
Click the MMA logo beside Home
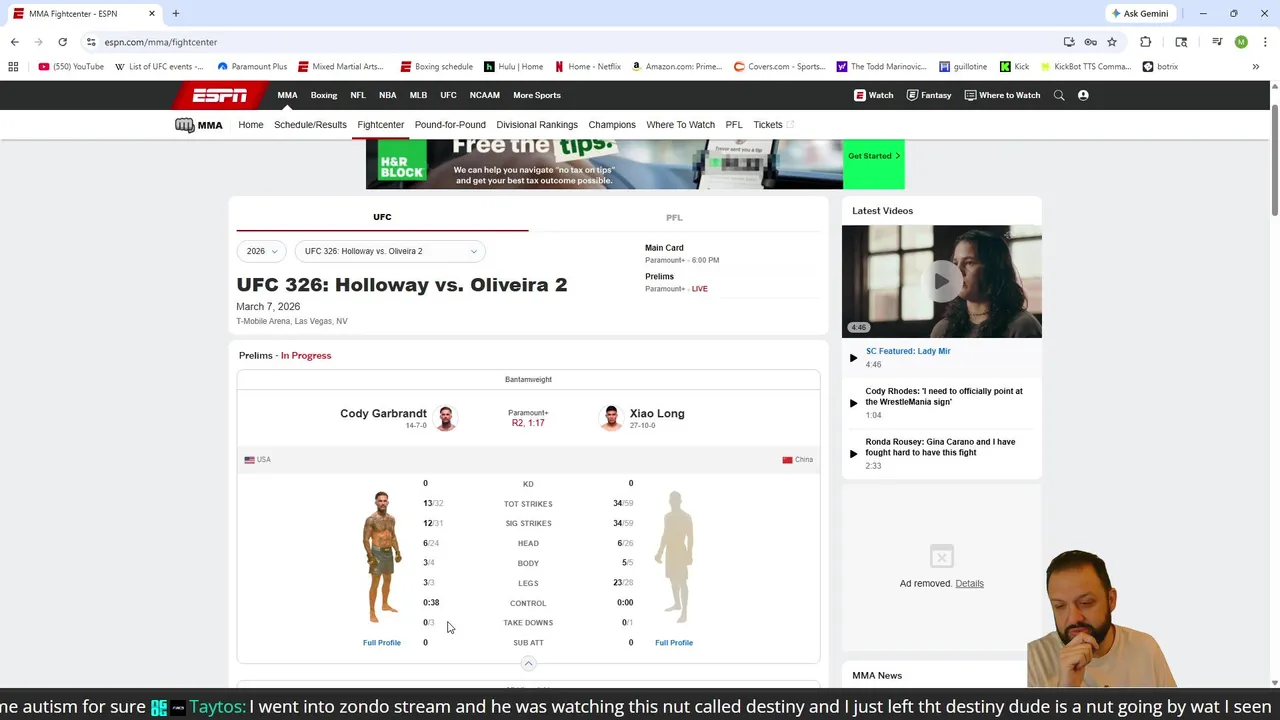click(198, 125)
